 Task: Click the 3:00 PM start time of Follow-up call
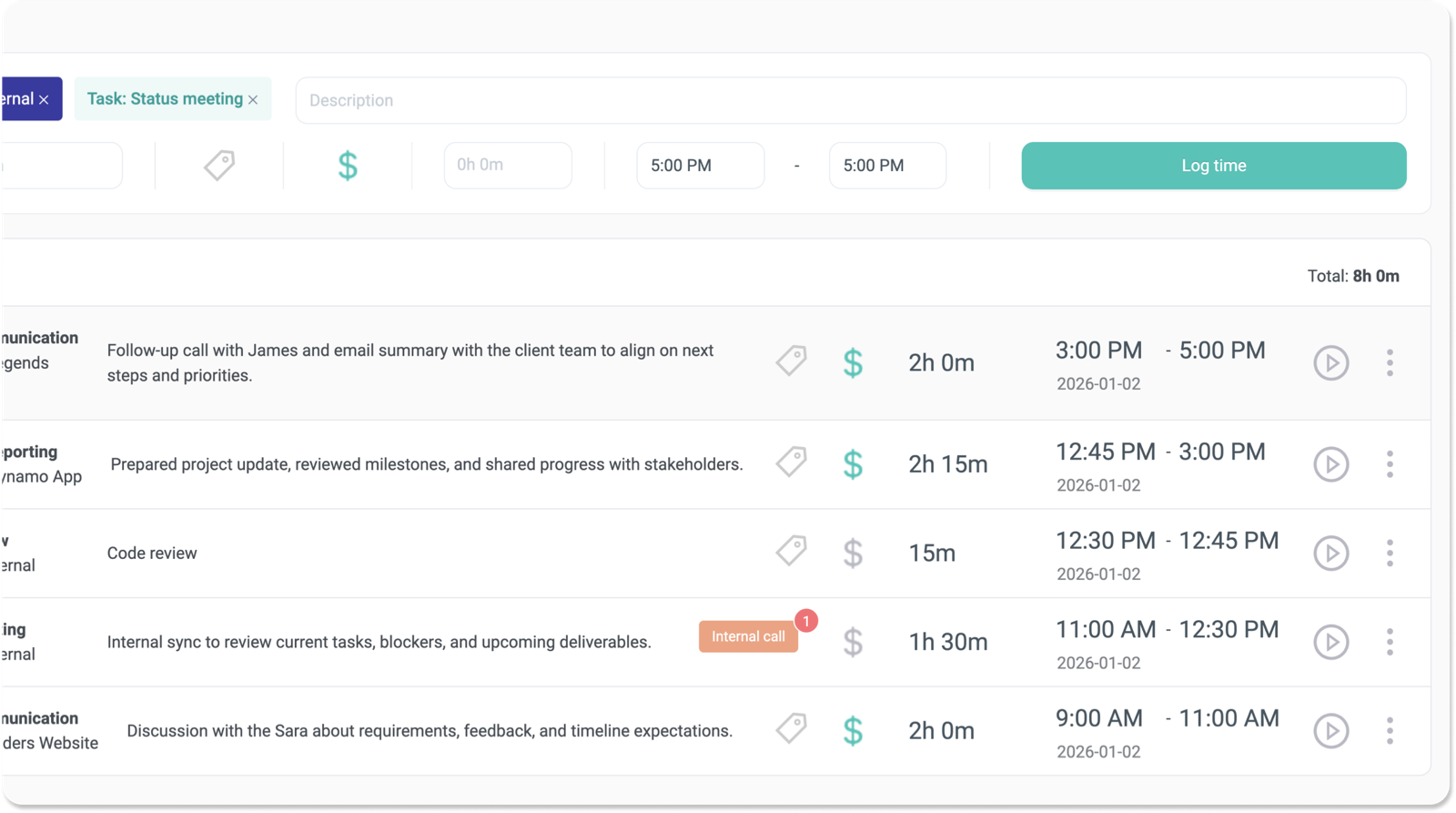pyautogui.click(x=1098, y=351)
